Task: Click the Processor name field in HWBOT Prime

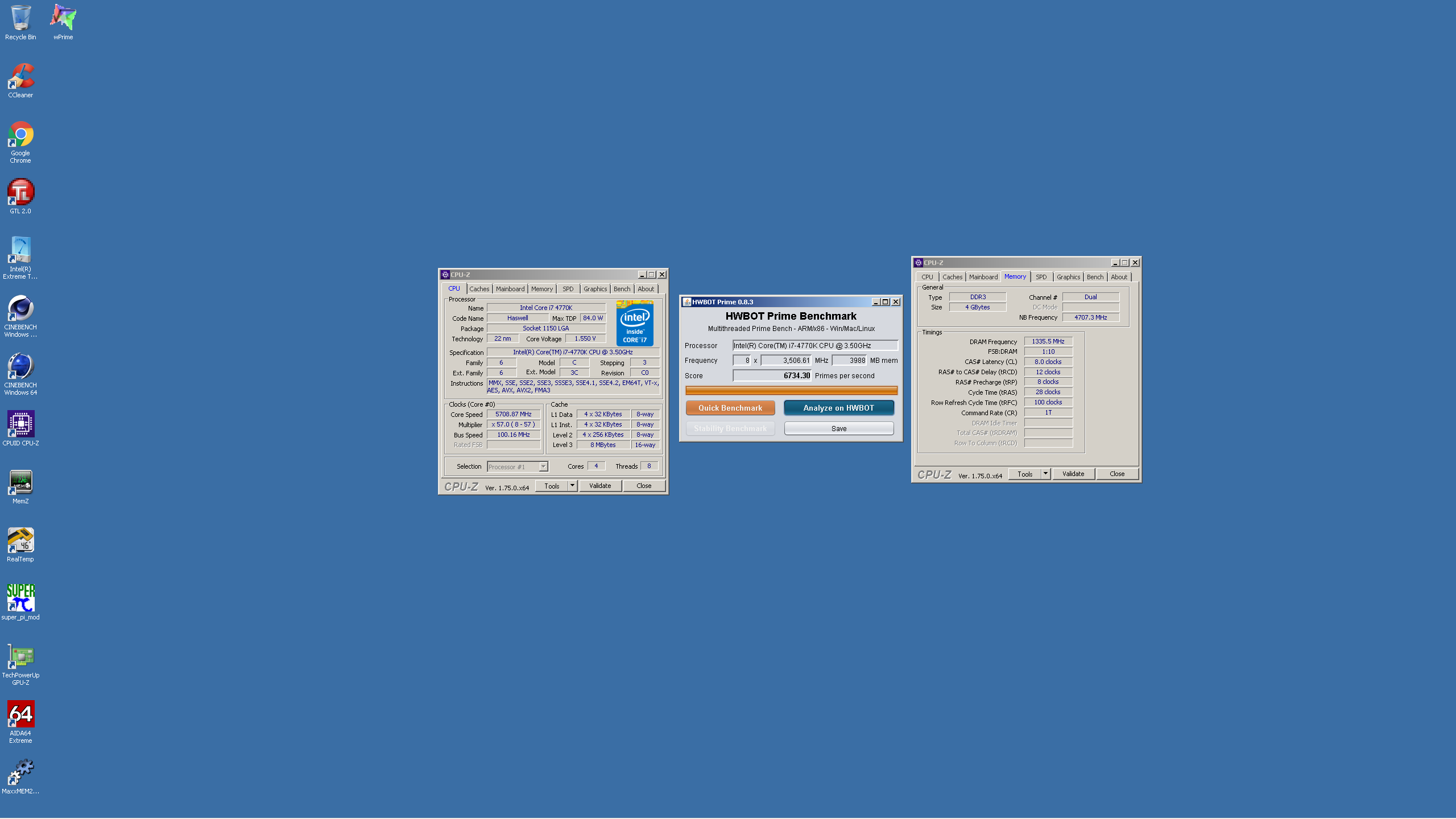Action: [815, 346]
